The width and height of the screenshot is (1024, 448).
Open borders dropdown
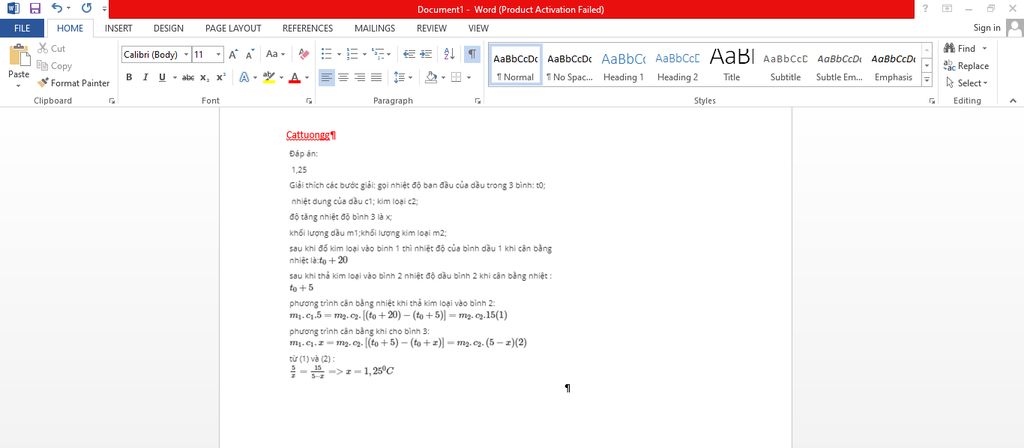tap(471, 77)
